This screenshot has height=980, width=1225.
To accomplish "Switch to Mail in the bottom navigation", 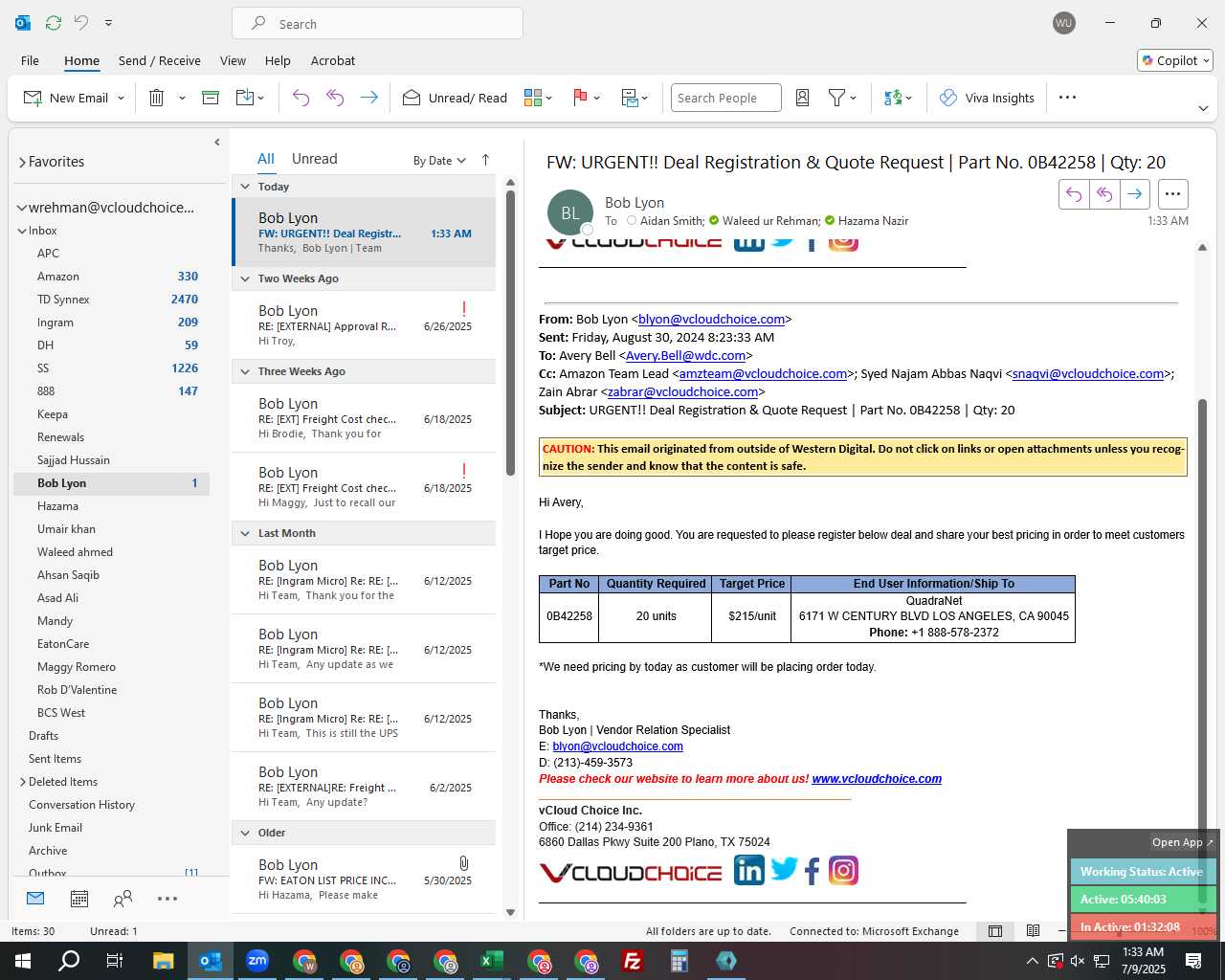I will pos(35,899).
